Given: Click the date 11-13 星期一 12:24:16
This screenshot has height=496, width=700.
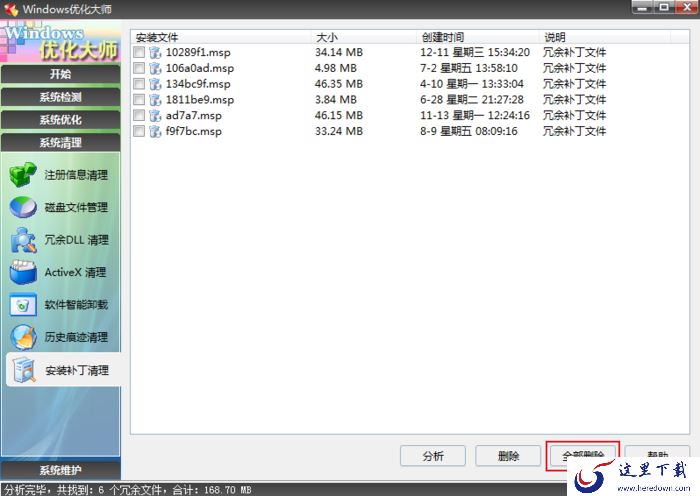Looking at the screenshot, I should tap(475, 116).
